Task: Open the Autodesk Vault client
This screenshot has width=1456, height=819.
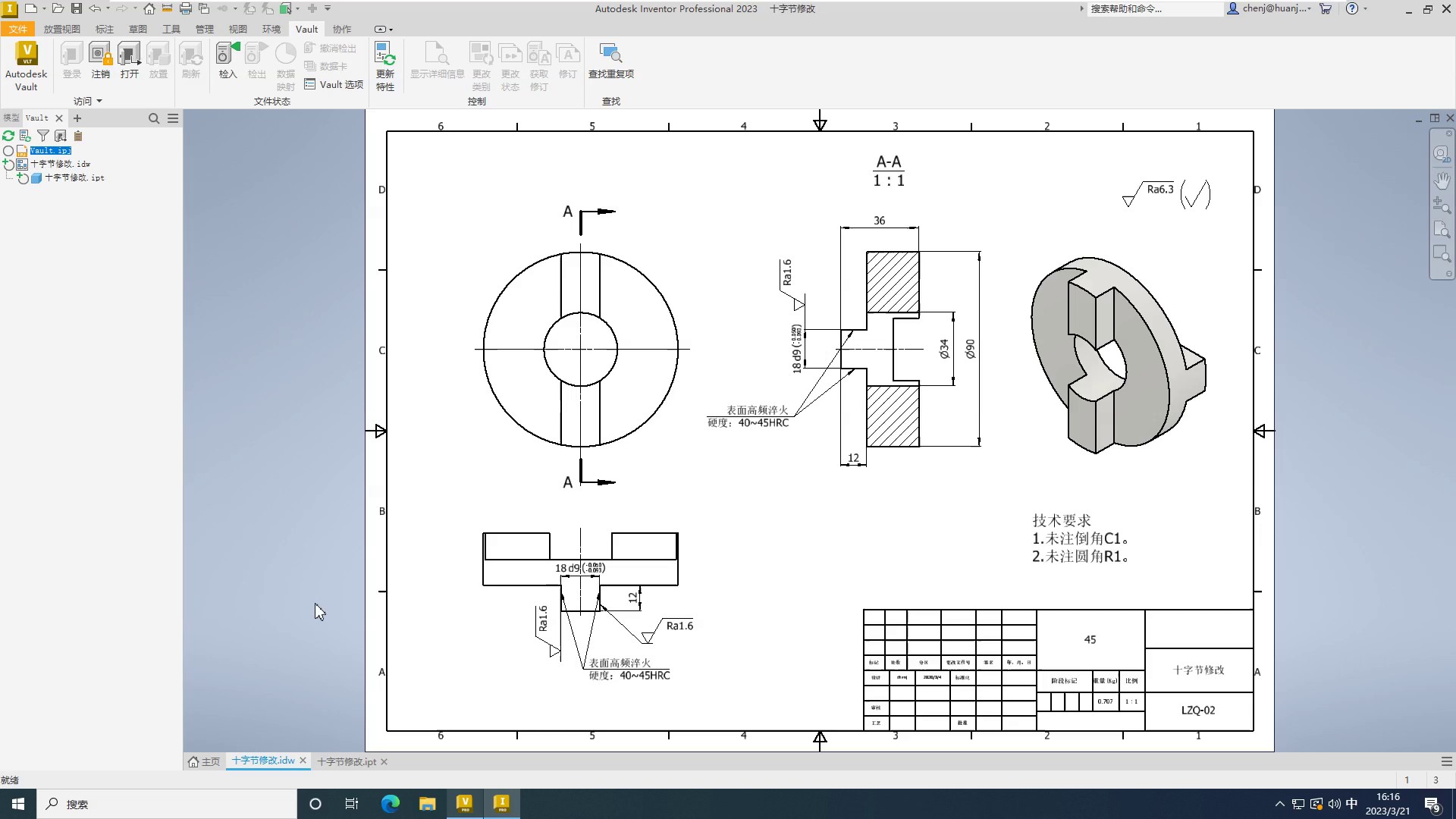Action: click(26, 66)
